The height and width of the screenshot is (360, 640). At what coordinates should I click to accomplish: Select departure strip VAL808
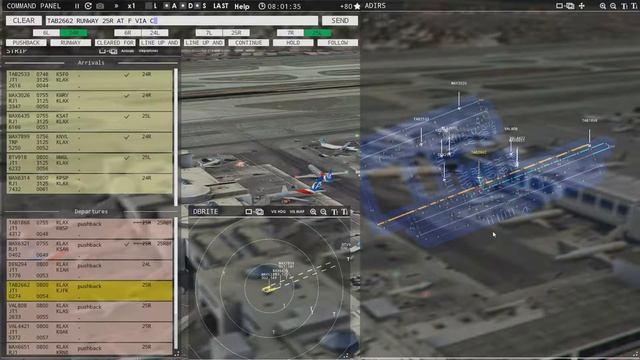(89, 311)
